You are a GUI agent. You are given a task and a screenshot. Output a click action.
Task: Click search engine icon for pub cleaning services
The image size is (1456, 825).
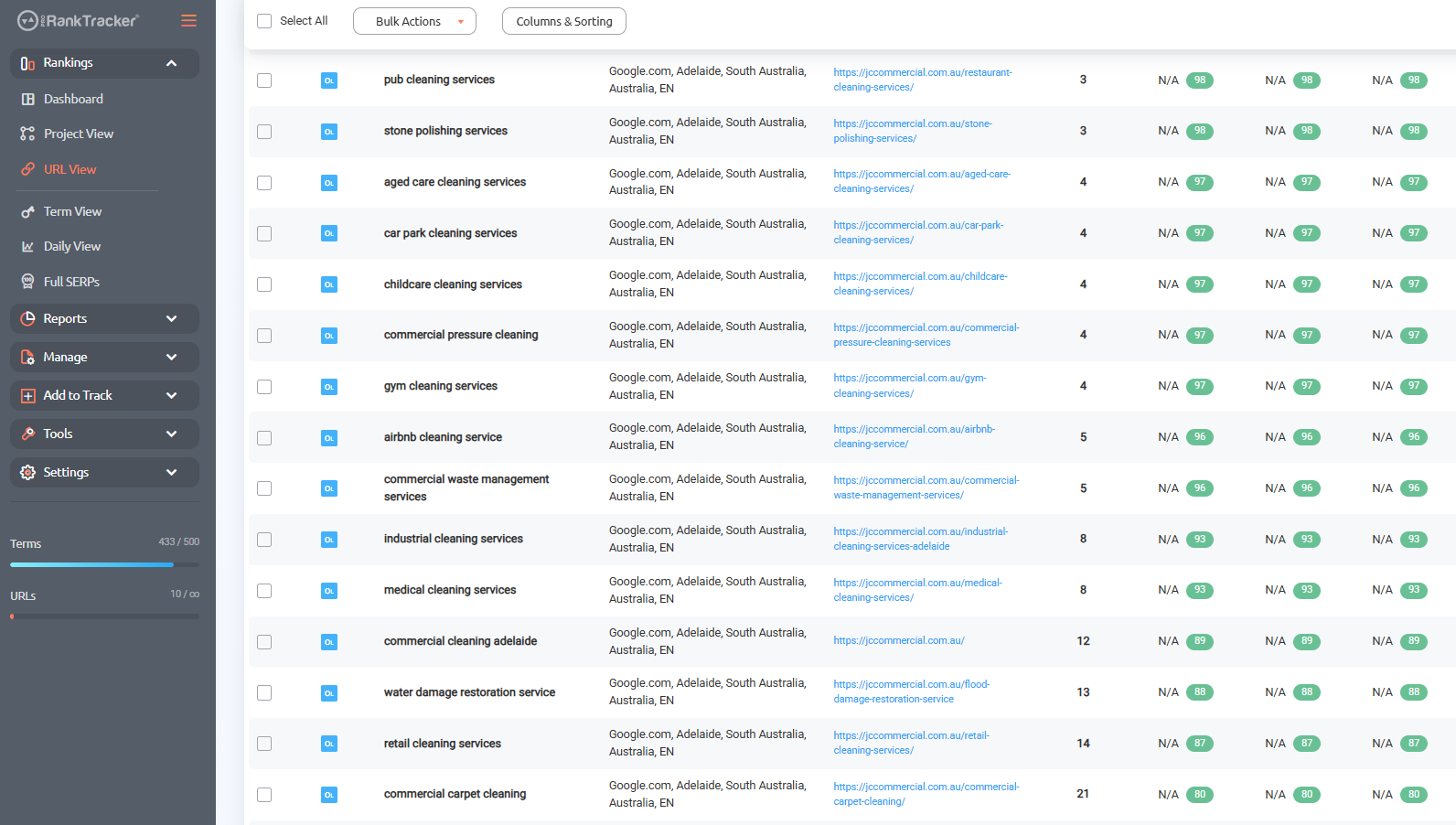(x=329, y=80)
